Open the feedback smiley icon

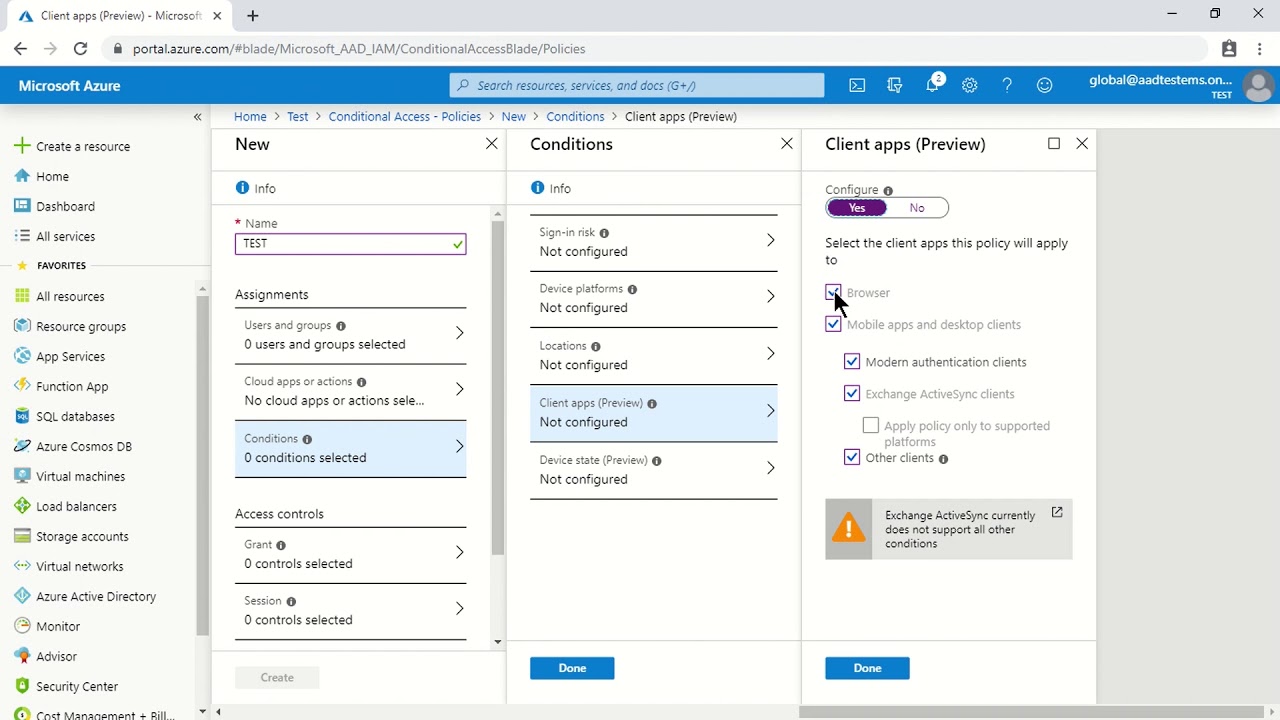tap(1045, 86)
